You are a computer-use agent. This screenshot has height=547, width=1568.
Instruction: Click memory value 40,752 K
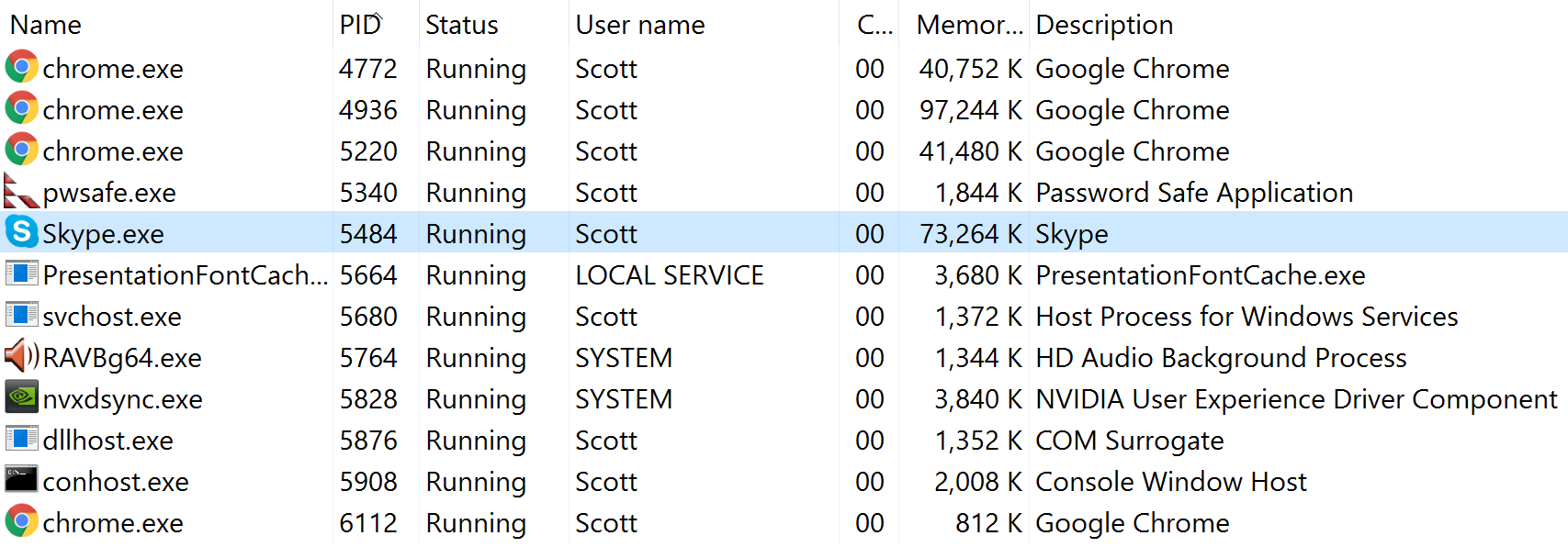pos(971,69)
